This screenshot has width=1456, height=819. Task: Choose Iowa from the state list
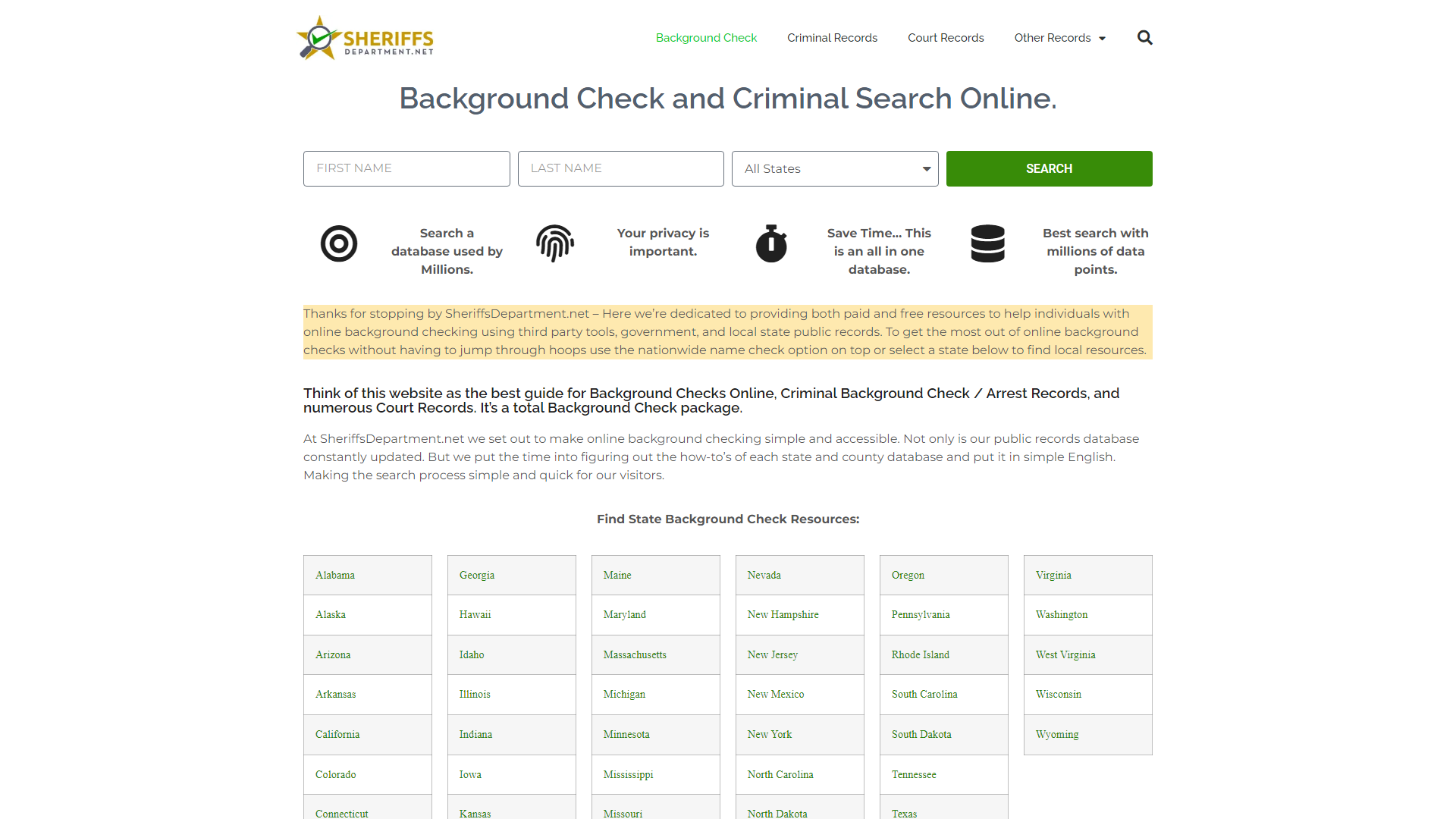[x=470, y=775]
